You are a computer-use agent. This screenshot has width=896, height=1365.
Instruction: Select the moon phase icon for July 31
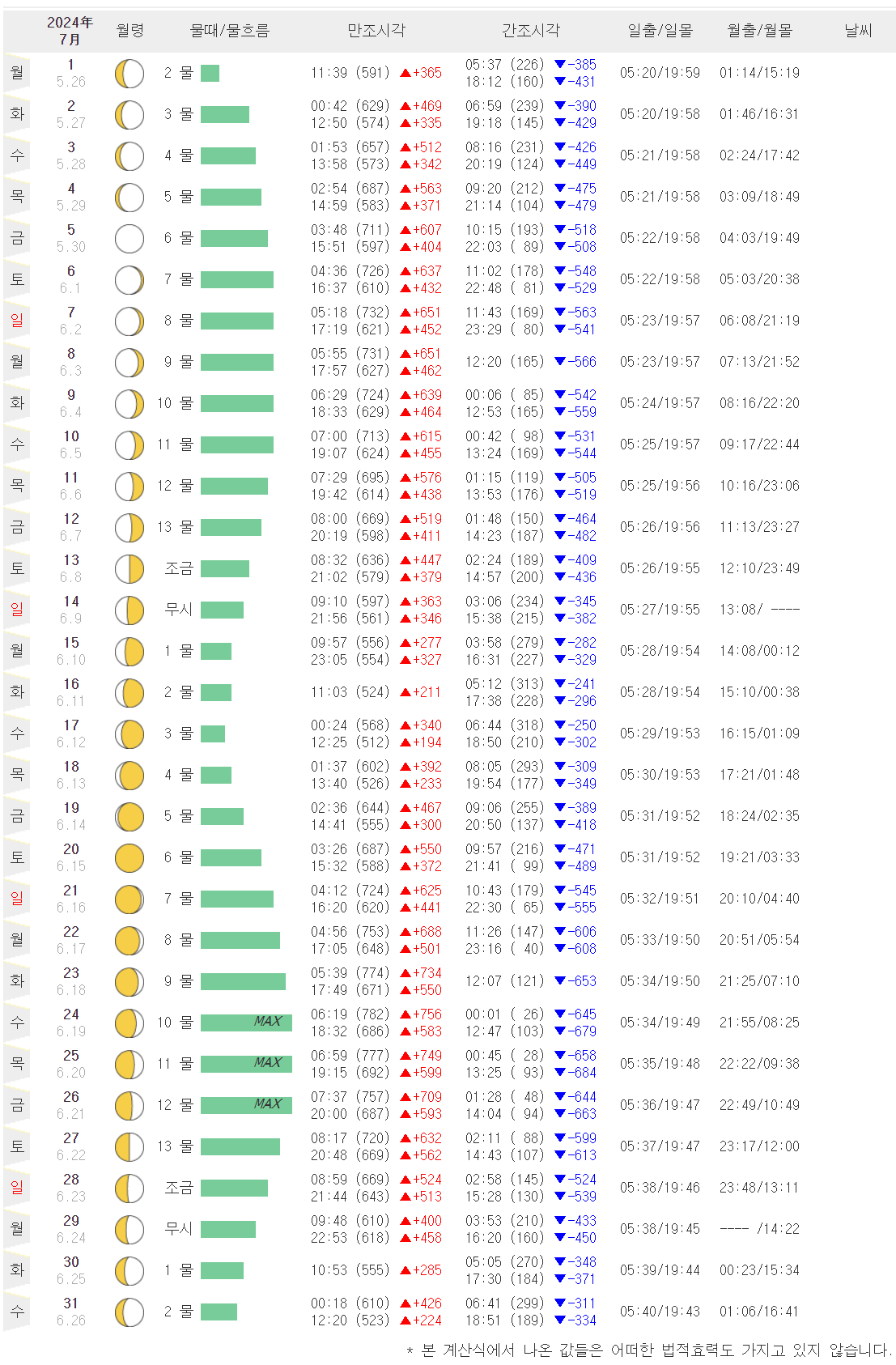click(x=130, y=1312)
